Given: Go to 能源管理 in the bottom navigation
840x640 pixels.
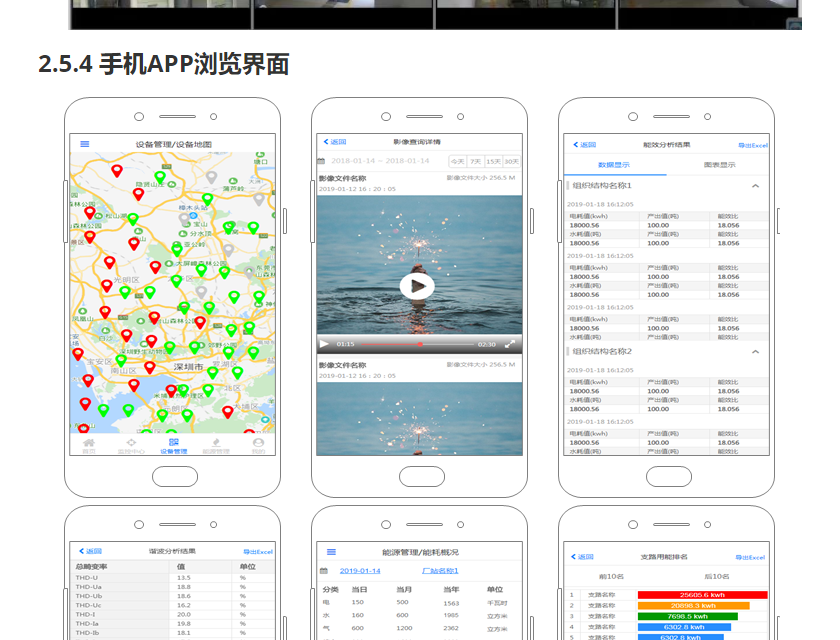Looking at the screenshot, I should (x=216, y=446).
